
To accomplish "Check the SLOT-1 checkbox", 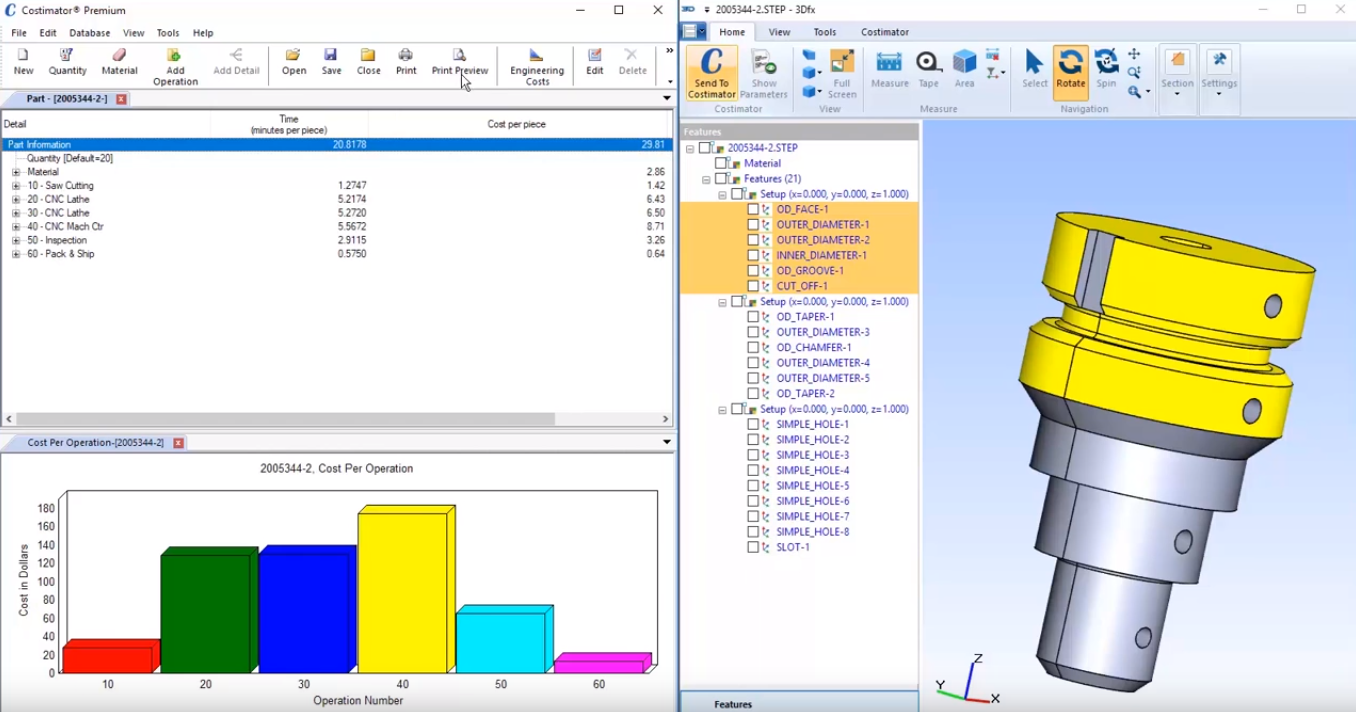I will 753,547.
